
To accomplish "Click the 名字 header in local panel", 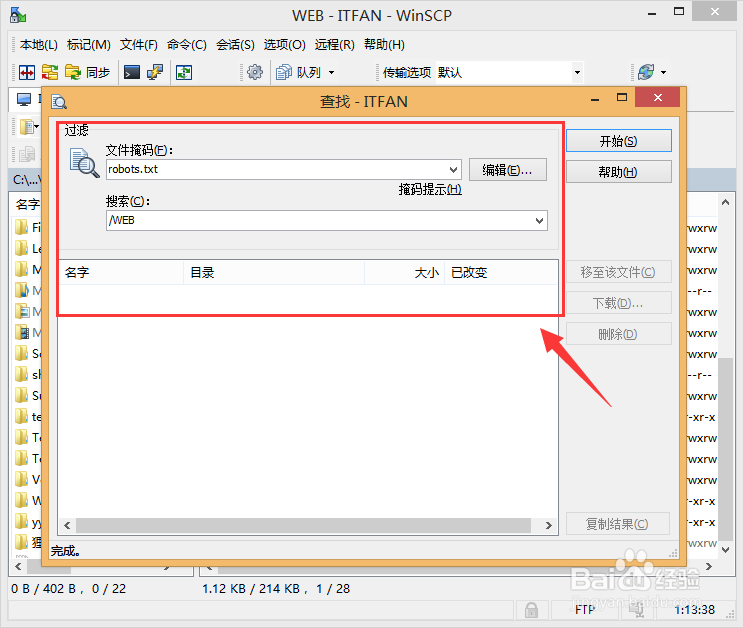I will coord(28,204).
